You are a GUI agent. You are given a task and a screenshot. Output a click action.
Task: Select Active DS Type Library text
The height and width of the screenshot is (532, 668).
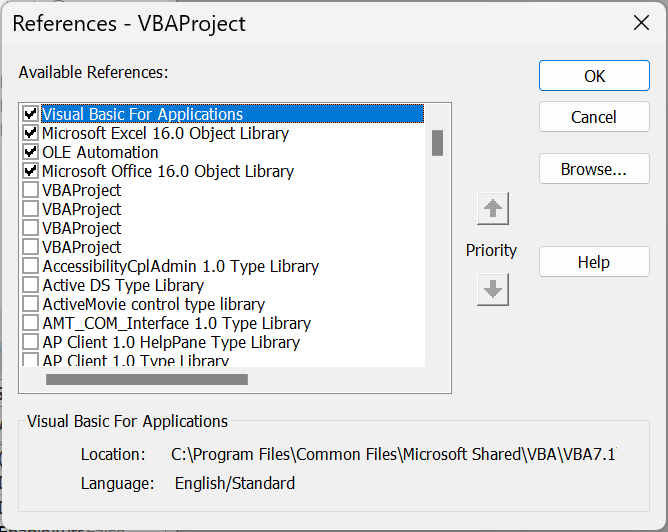(123, 285)
